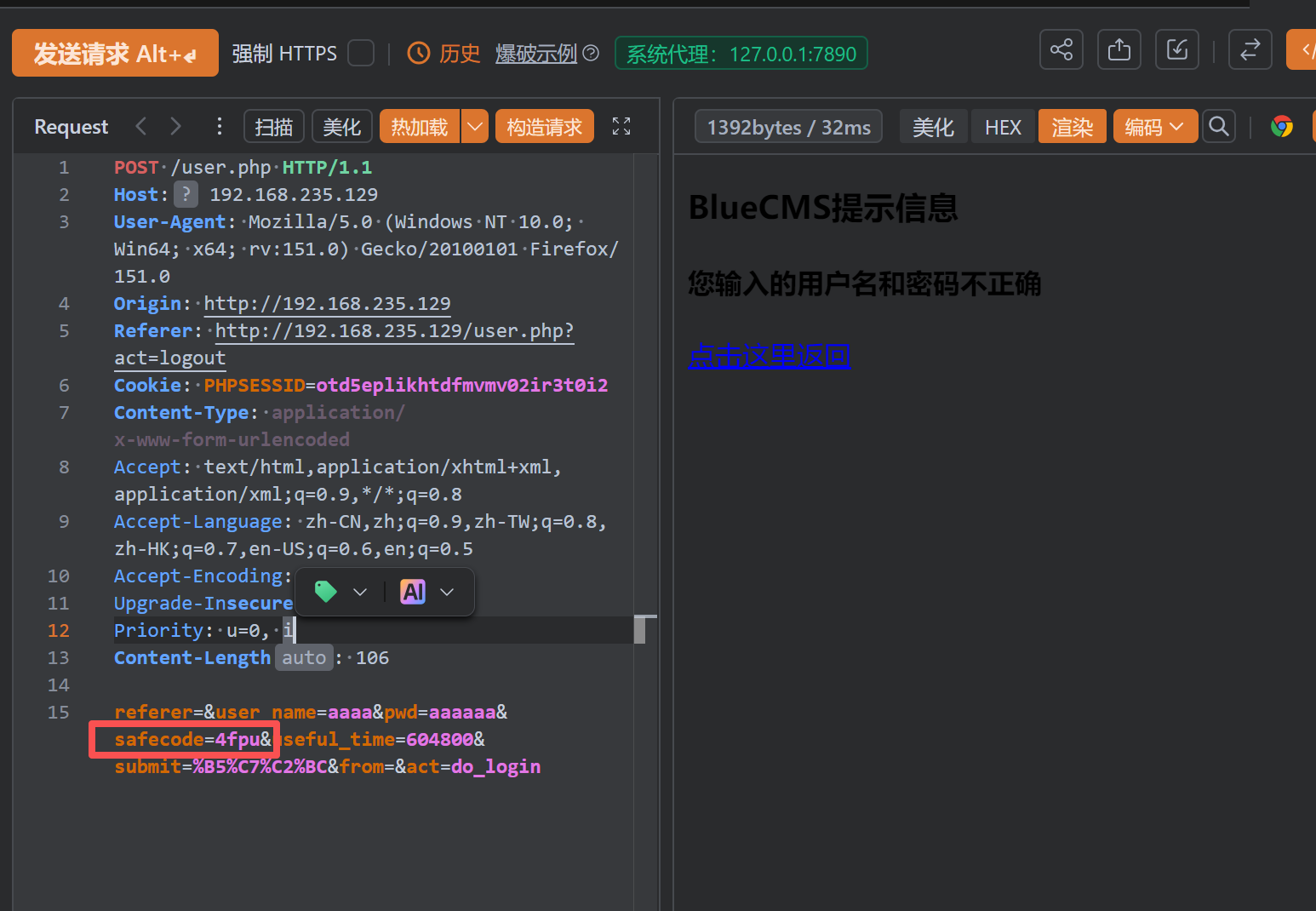This screenshot has height=911, width=1316.
Task: Click the User-Agent header name
Action: click(x=169, y=221)
